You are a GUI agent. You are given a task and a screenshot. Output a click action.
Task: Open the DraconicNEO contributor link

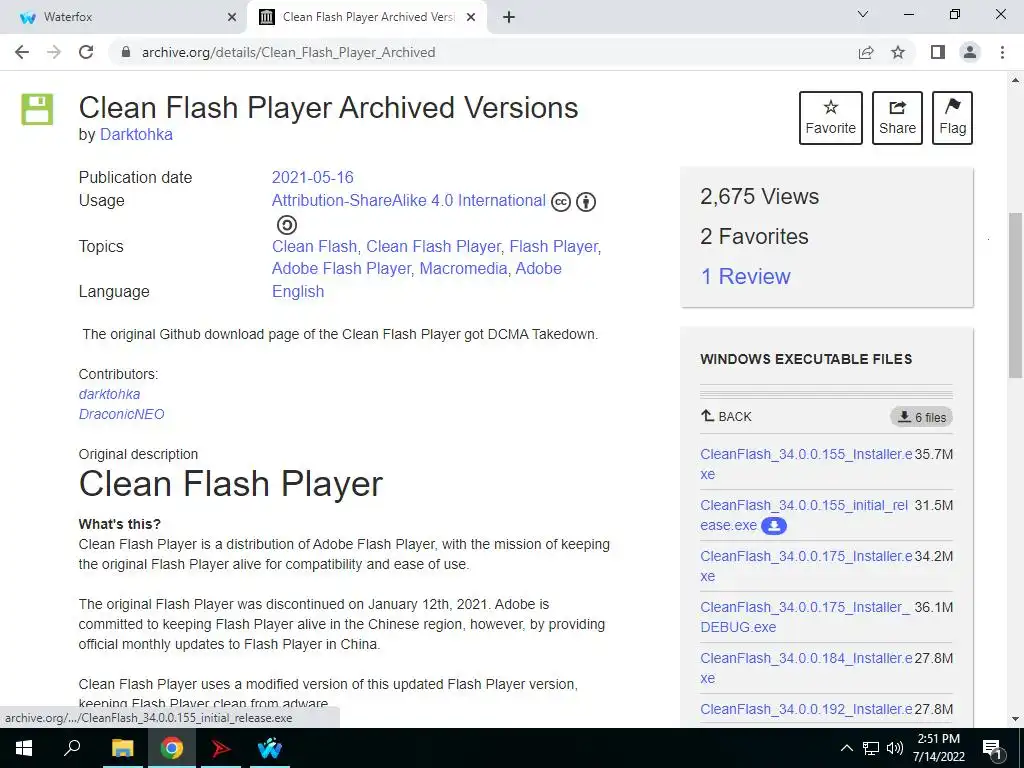[121, 414]
